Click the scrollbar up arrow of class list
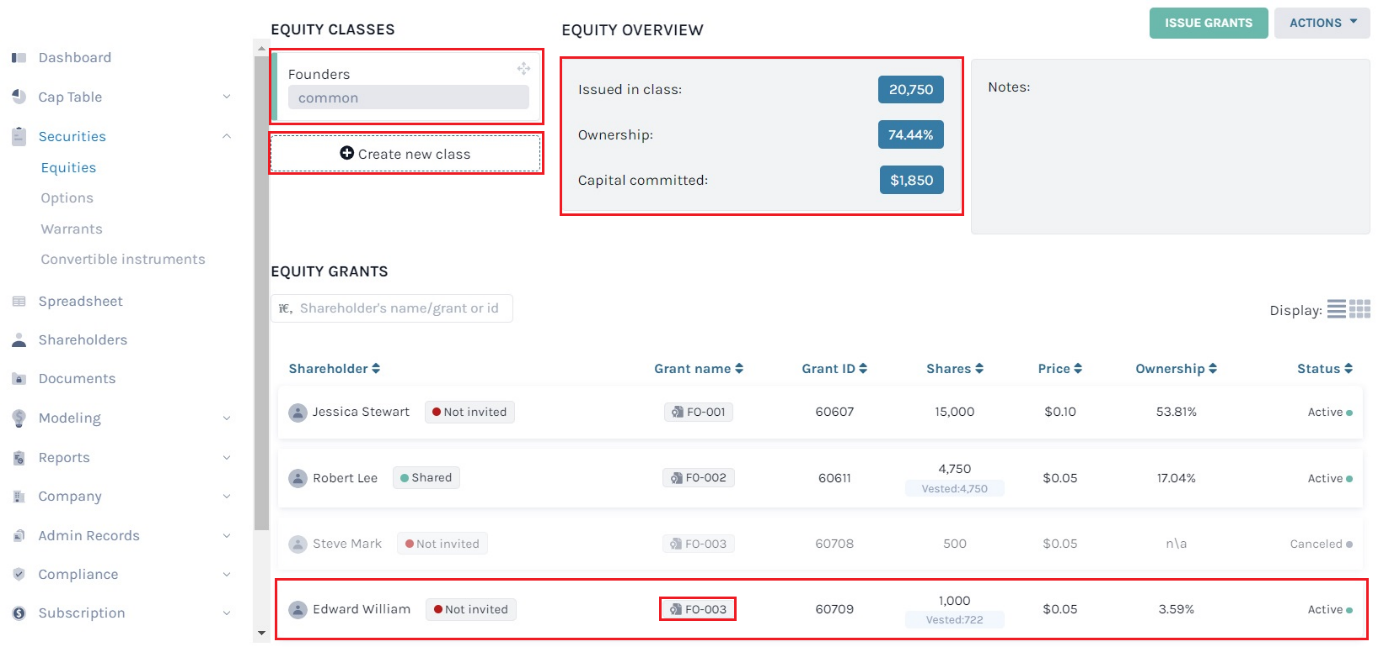This screenshot has height=652, width=1378. click(262, 49)
